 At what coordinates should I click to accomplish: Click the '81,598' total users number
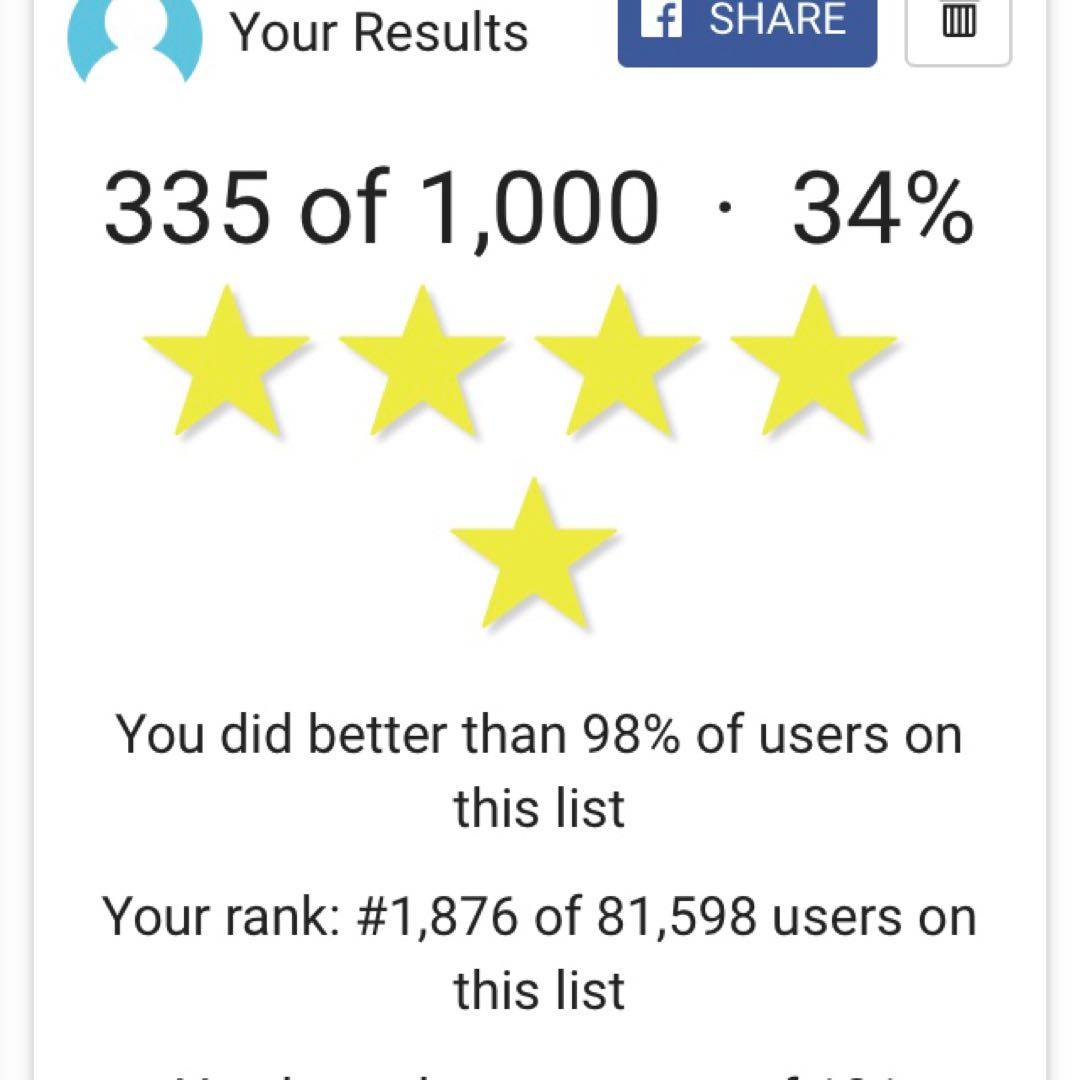tap(676, 917)
